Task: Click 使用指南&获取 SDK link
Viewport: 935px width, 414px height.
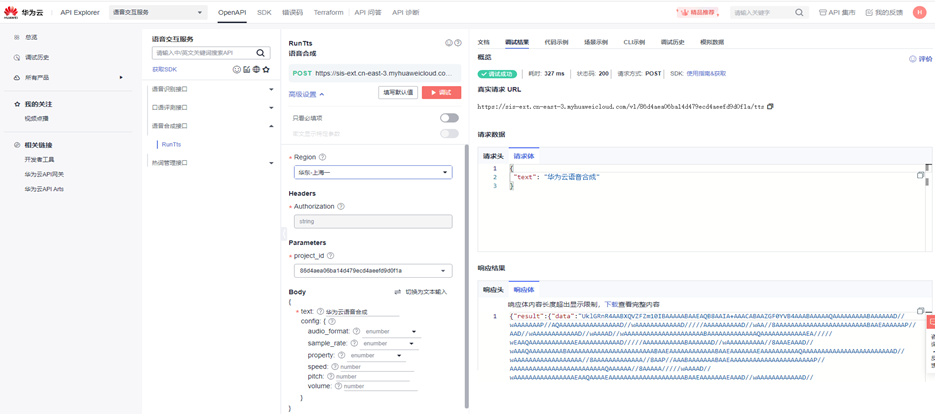Action: [x=706, y=73]
